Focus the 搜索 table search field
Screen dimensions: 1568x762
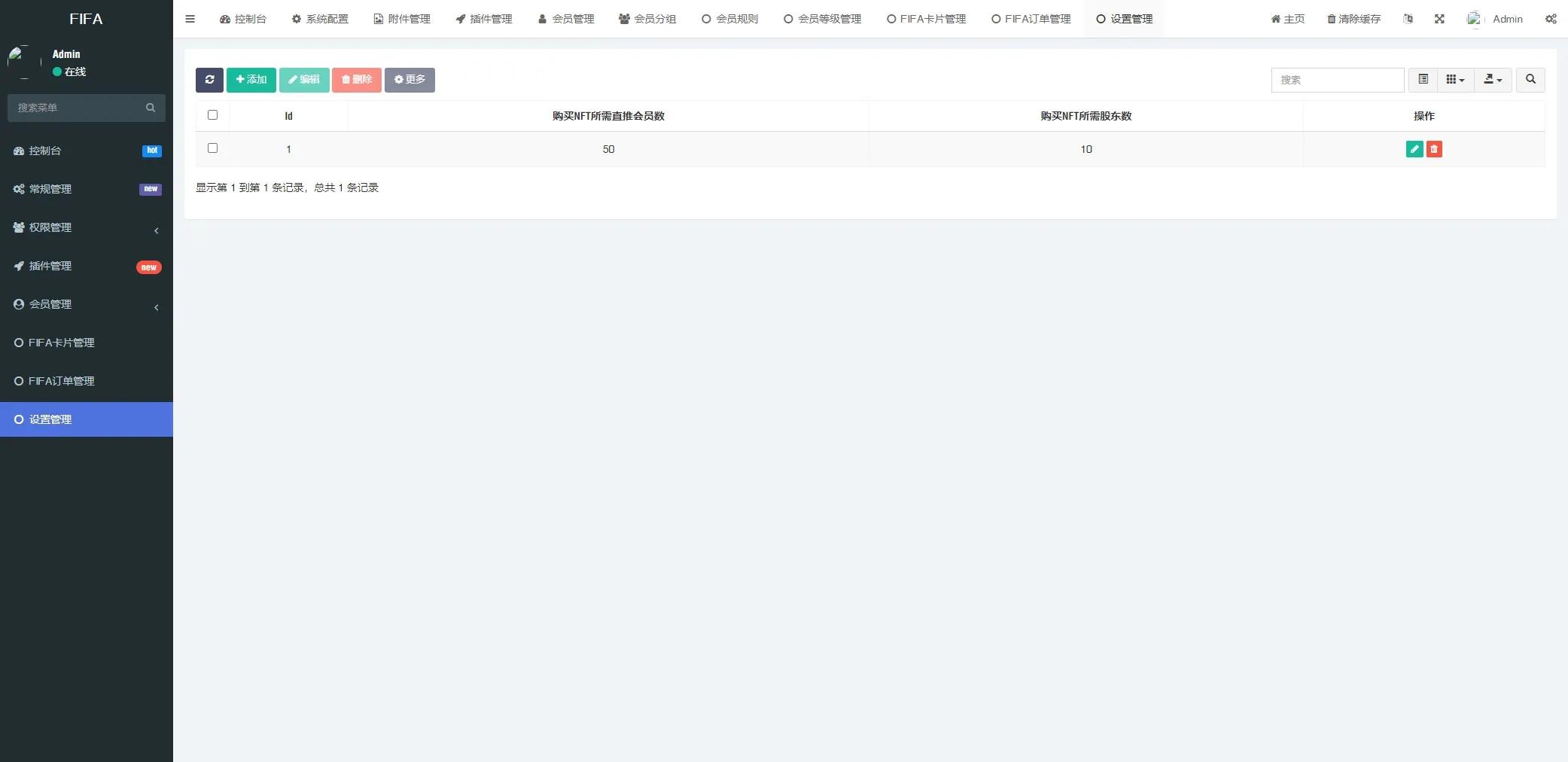tap(1338, 80)
